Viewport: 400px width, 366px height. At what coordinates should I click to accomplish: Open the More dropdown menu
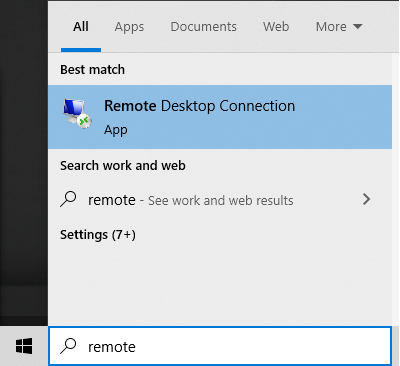pos(339,27)
